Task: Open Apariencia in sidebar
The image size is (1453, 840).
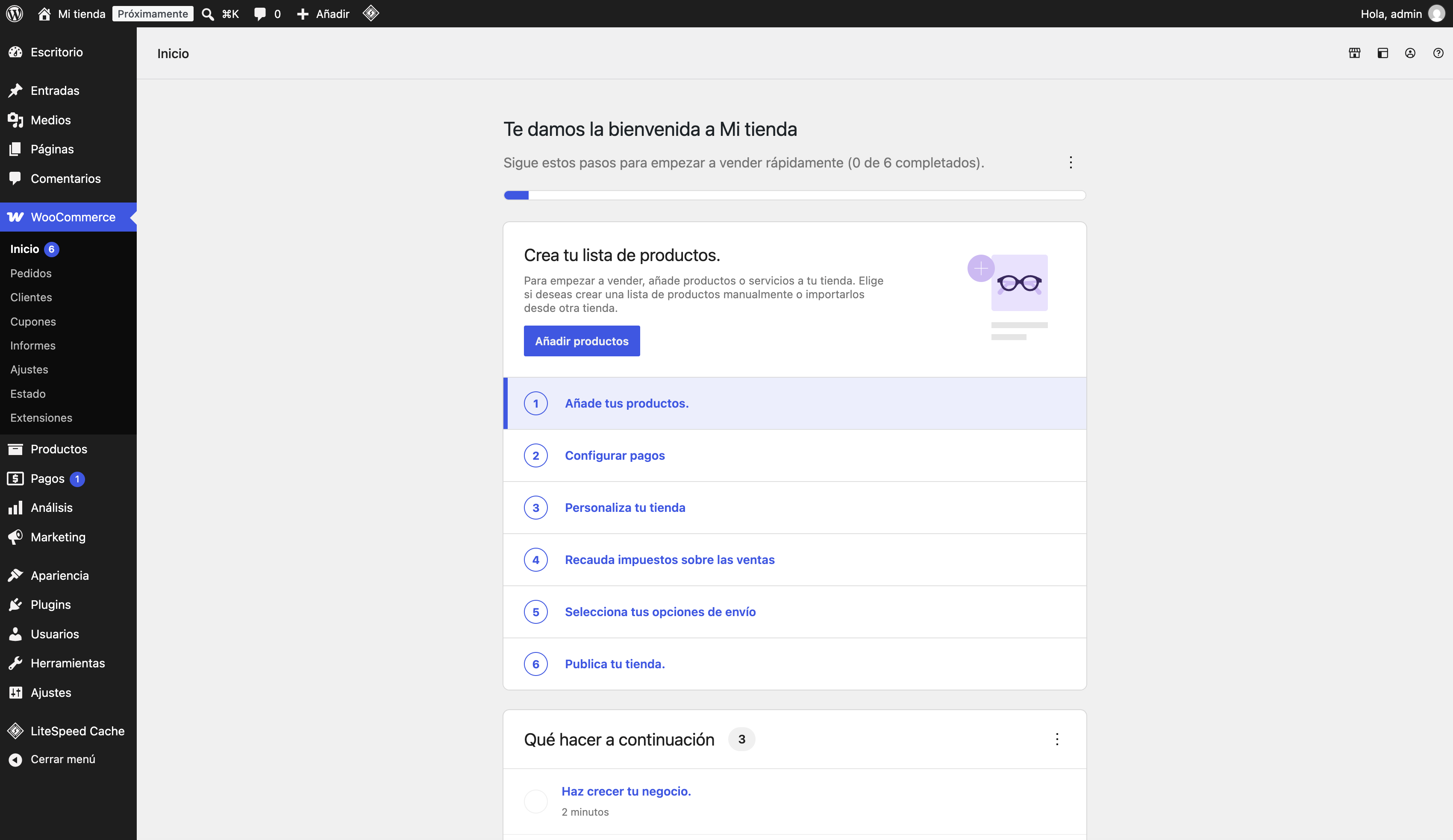Action: pos(68,576)
